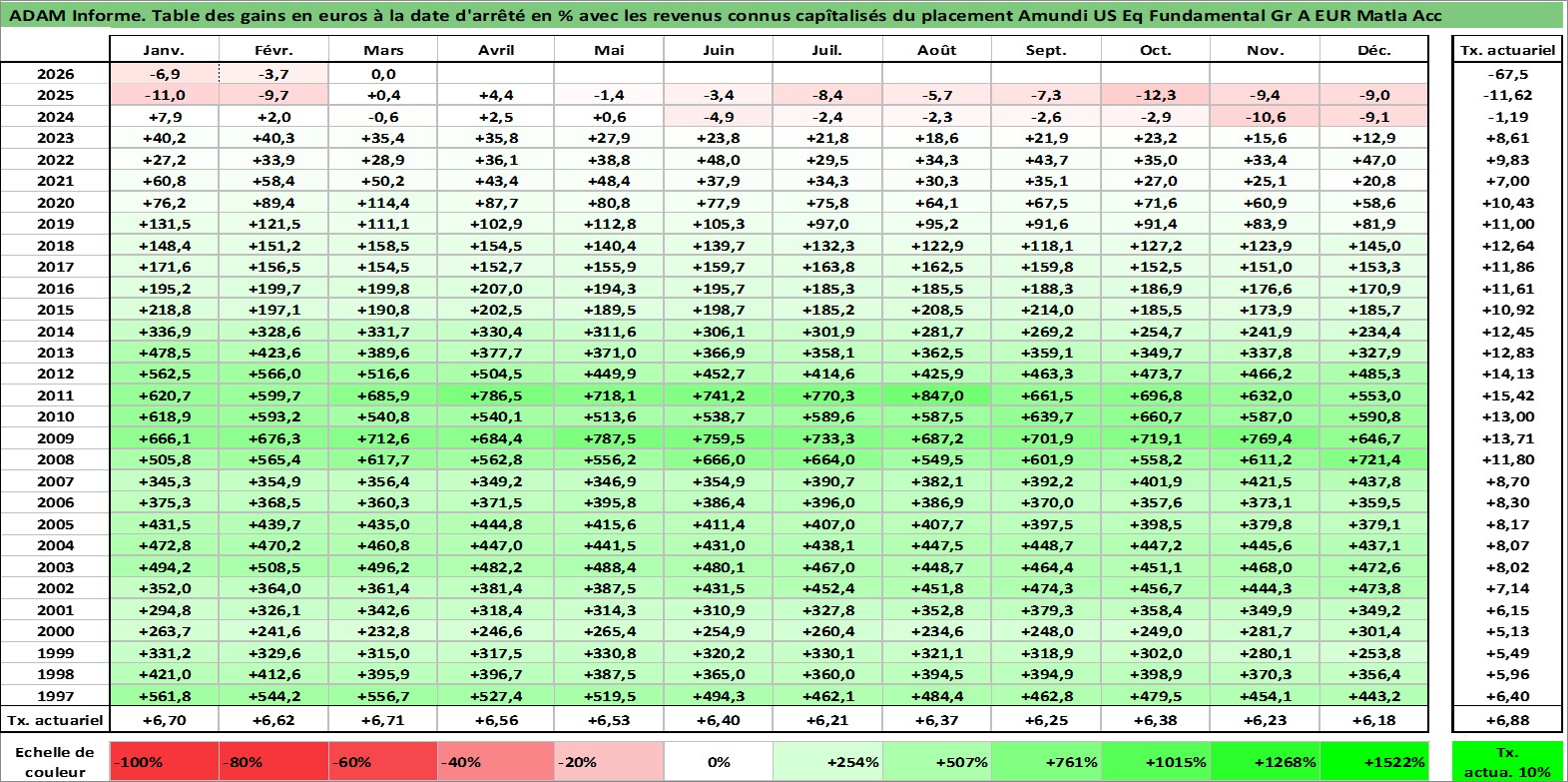This screenshot has height=782, width=1568.
Task: Click the Tx. actuariel column header at right
Action: coord(1507,50)
